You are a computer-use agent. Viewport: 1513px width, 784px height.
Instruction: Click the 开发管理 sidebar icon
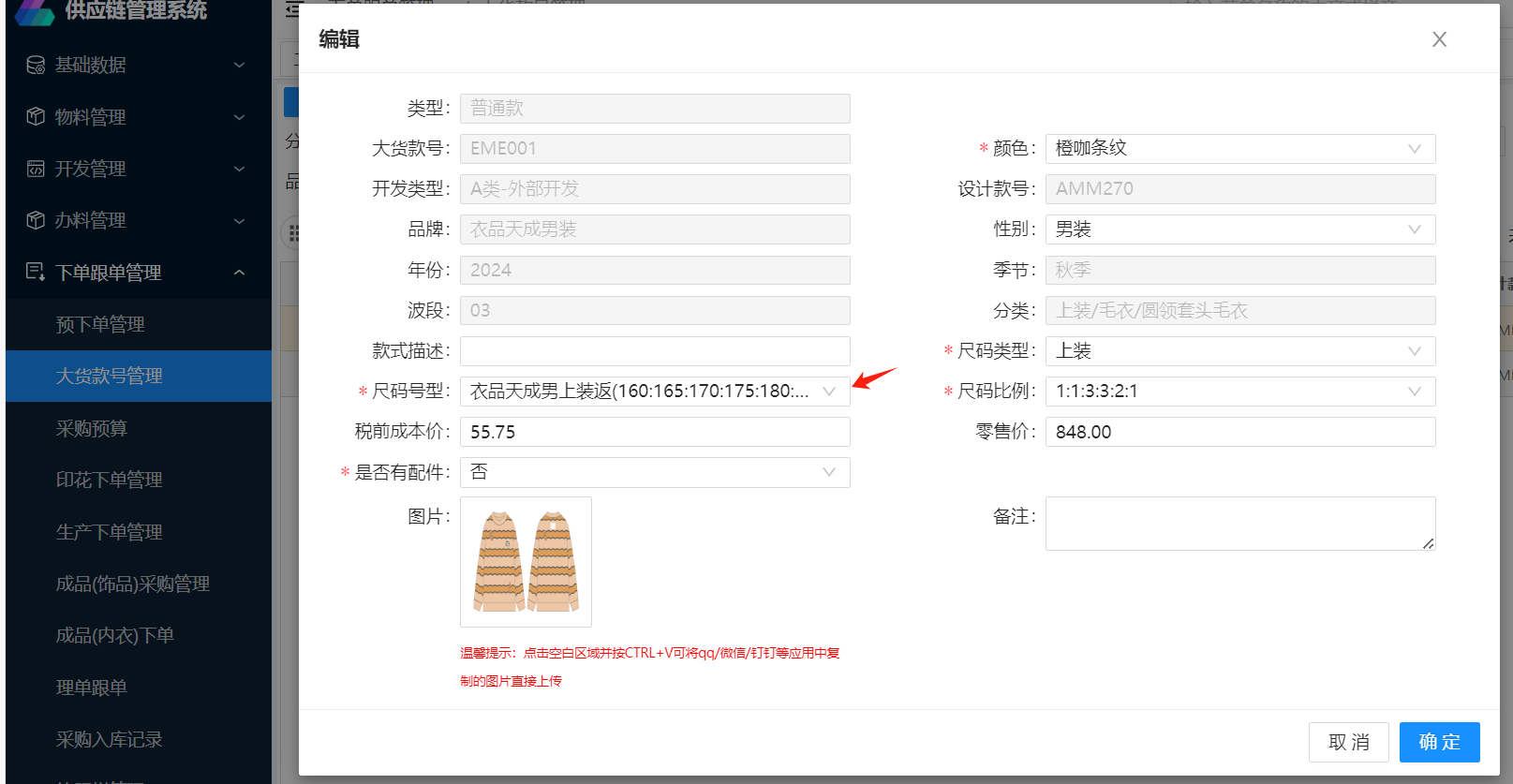tap(36, 169)
